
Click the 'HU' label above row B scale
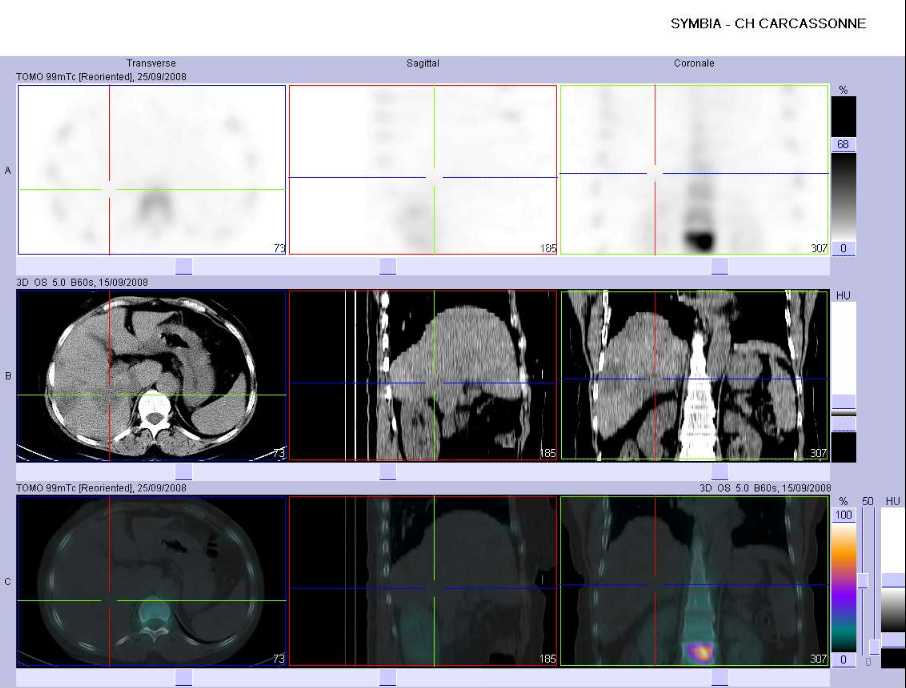843,295
